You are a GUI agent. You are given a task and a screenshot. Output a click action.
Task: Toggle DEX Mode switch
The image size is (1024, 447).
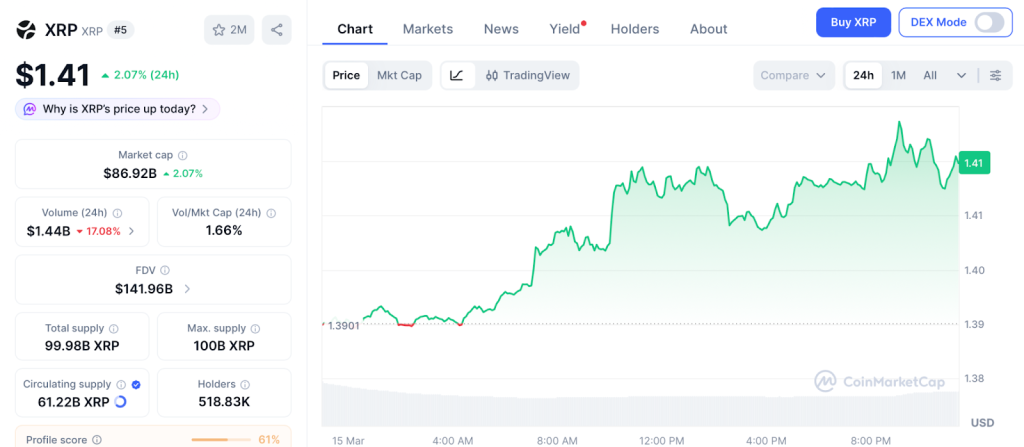pyautogui.click(x=988, y=22)
